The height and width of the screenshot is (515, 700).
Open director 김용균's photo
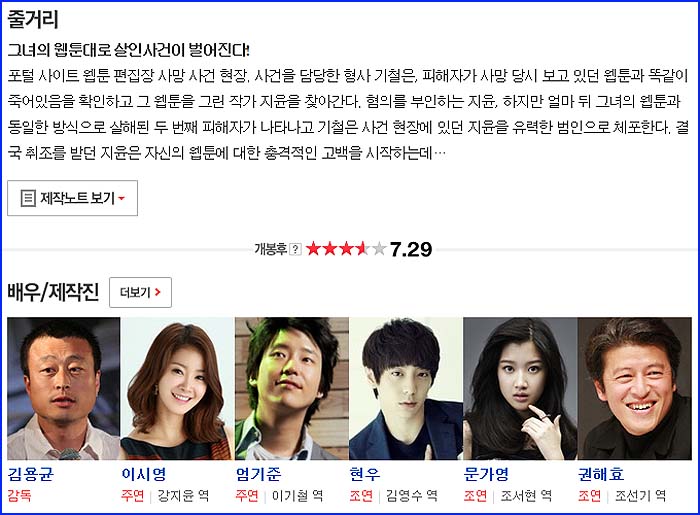pos(63,388)
